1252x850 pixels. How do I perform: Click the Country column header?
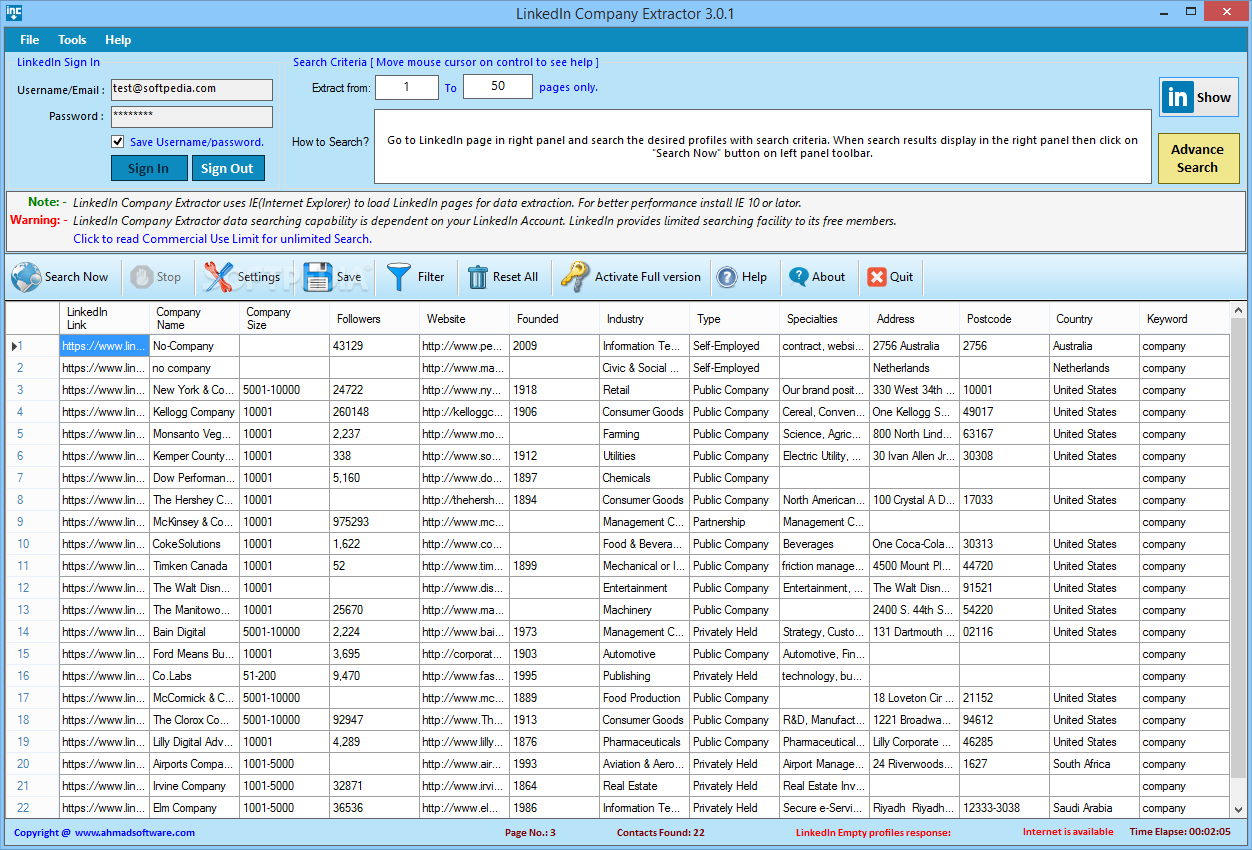1094,318
